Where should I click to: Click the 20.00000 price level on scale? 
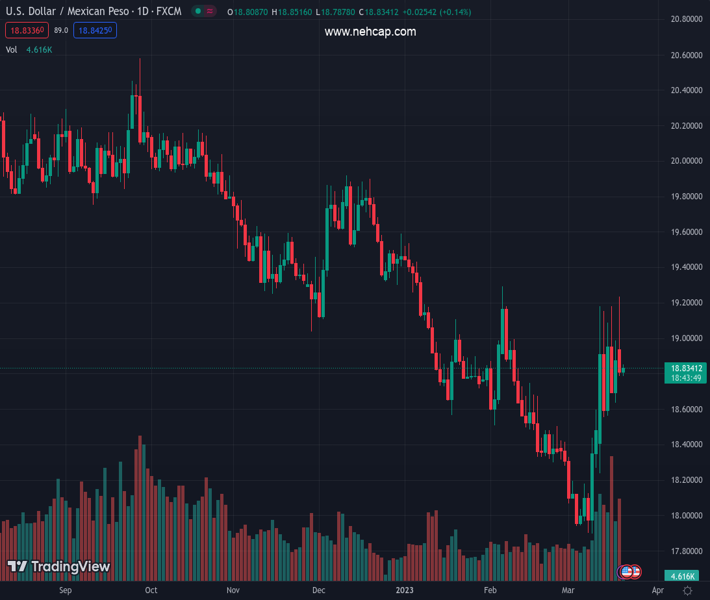[685, 161]
